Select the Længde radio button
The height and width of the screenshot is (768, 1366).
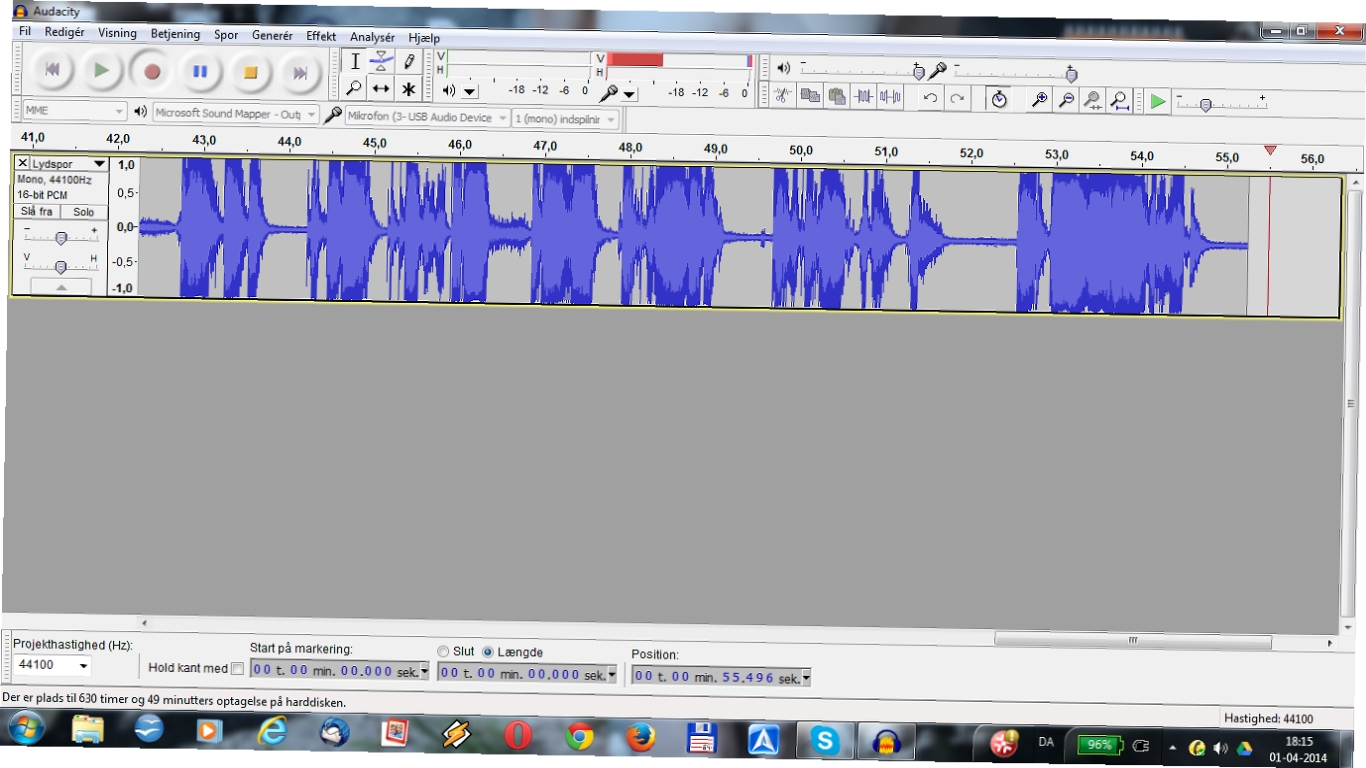pyautogui.click(x=488, y=652)
